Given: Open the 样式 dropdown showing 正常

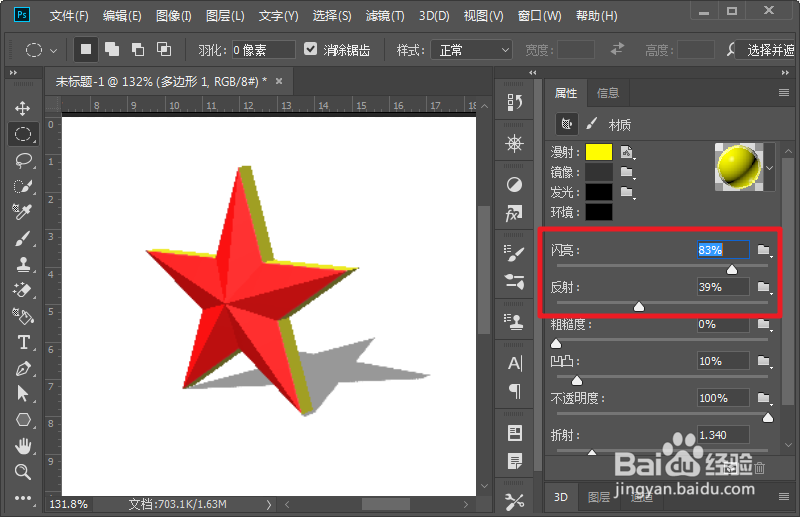Looking at the screenshot, I should tap(471, 50).
